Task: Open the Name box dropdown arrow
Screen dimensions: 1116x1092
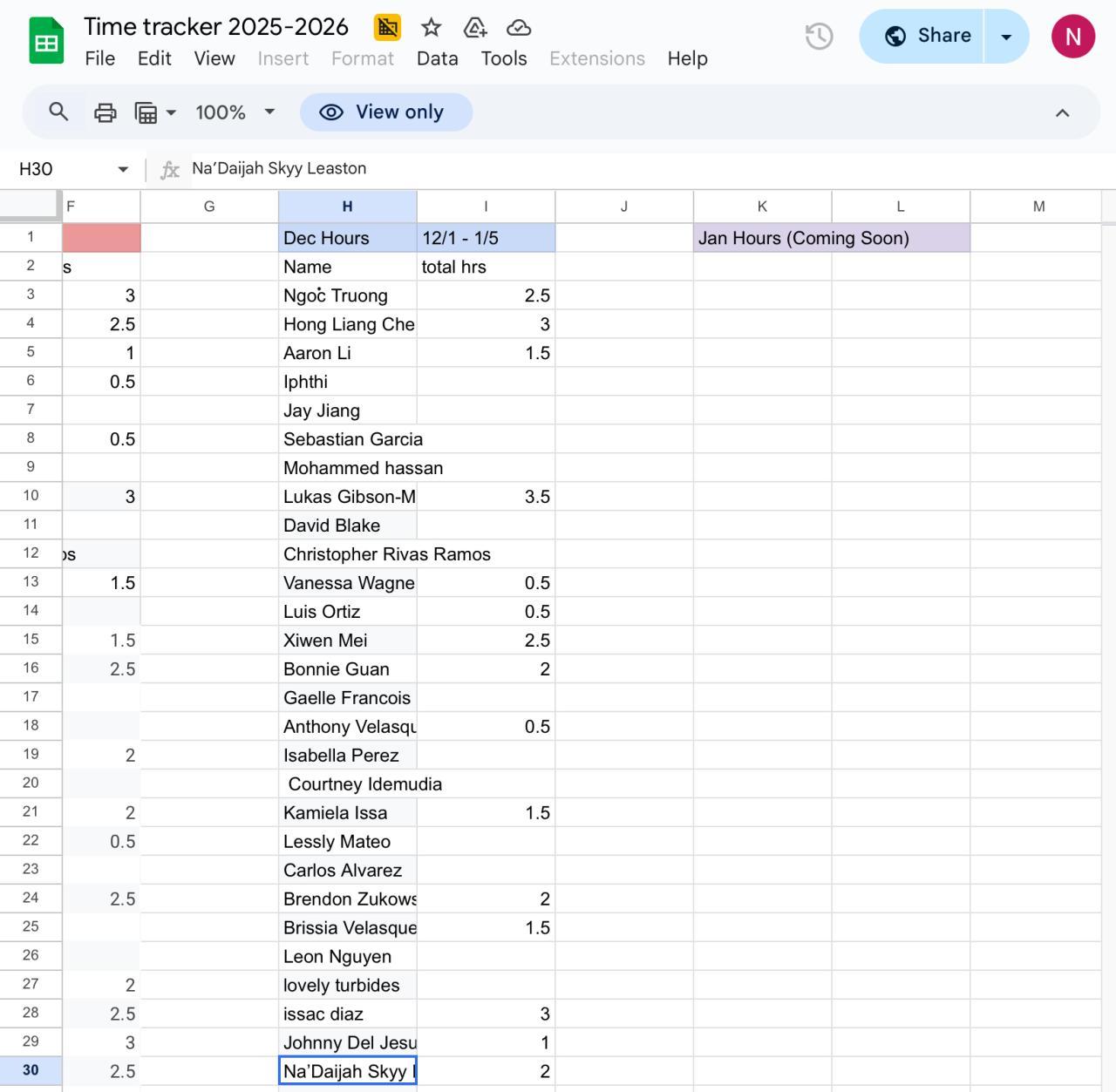Action: pos(123,169)
